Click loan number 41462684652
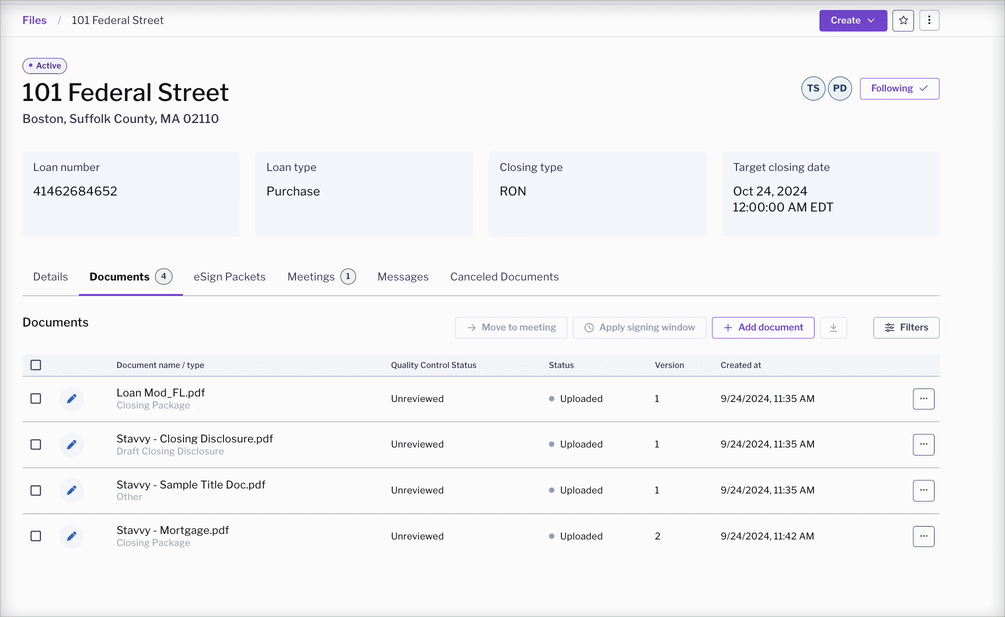Viewport: 1005px width, 617px height. click(75, 191)
